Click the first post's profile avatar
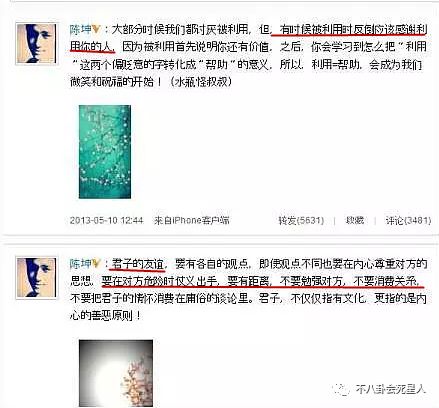Screen dimensions: 439x408 (x=36, y=43)
